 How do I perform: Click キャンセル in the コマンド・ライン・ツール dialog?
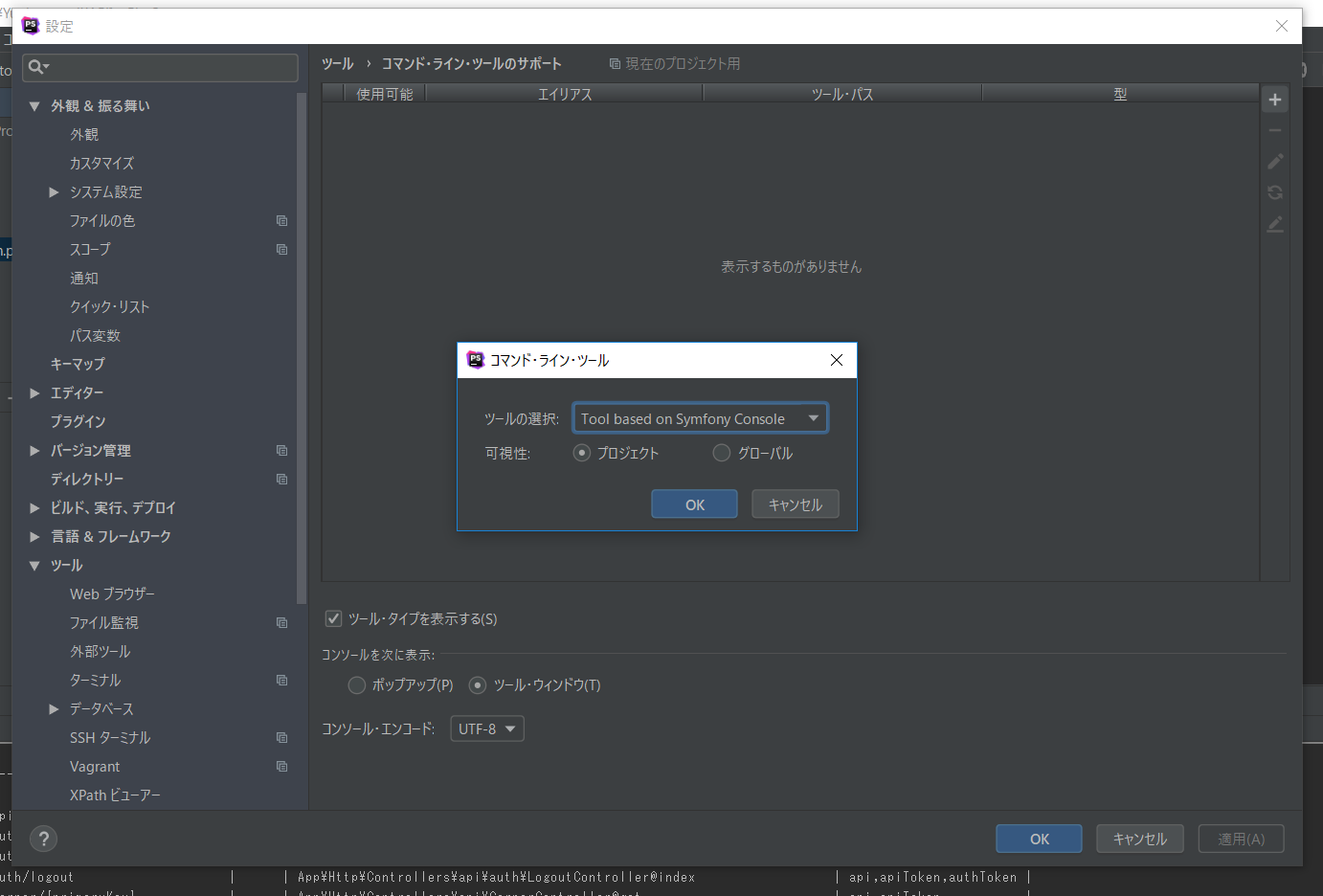click(x=795, y=504)
